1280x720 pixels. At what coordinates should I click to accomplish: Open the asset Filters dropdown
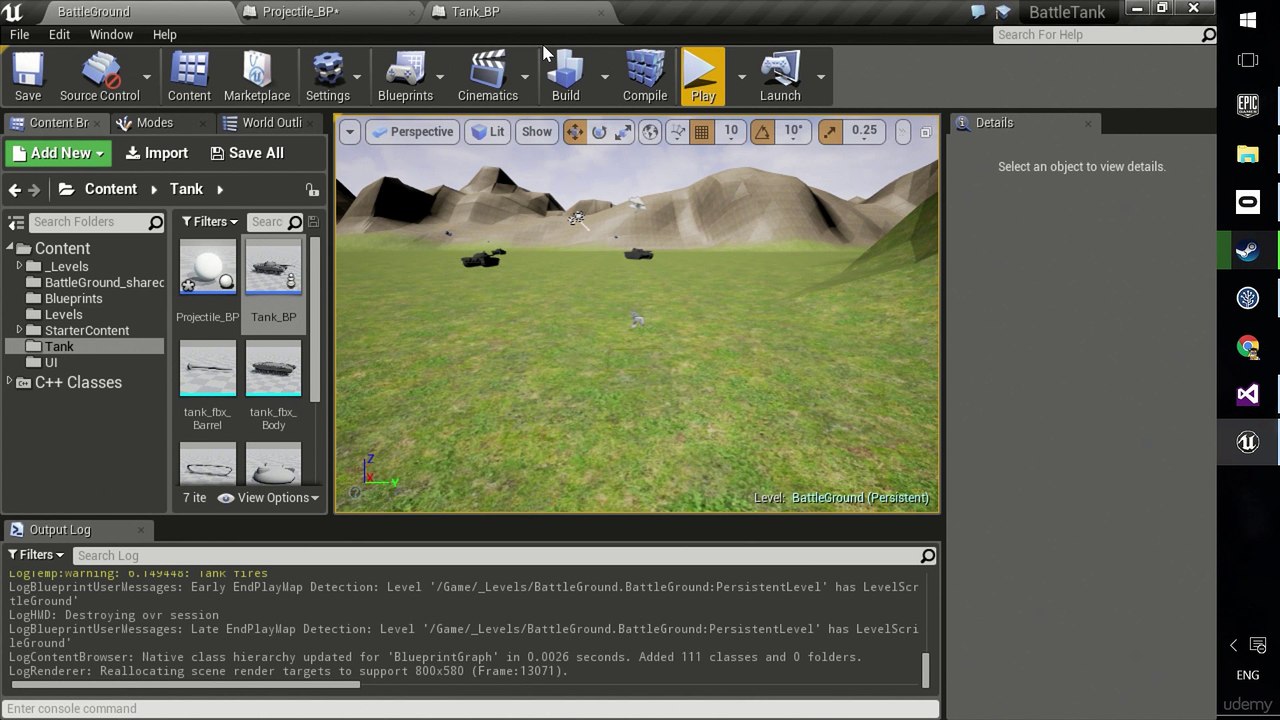click(209, 222)
